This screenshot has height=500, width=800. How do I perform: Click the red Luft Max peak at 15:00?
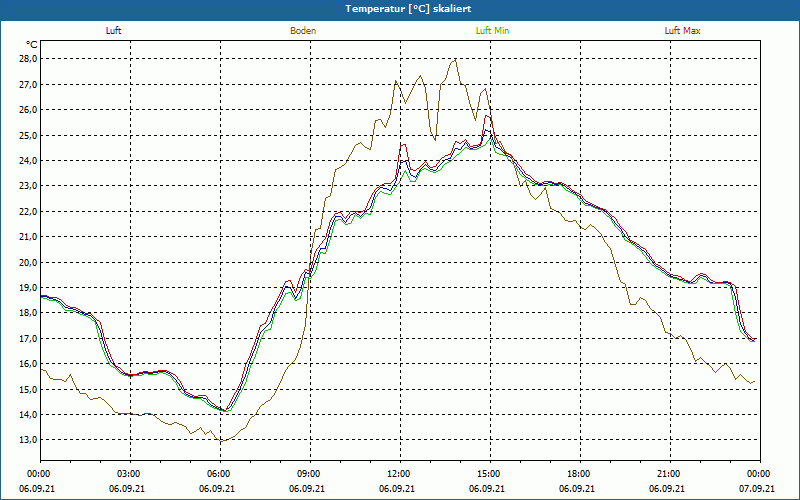[488, 116]
